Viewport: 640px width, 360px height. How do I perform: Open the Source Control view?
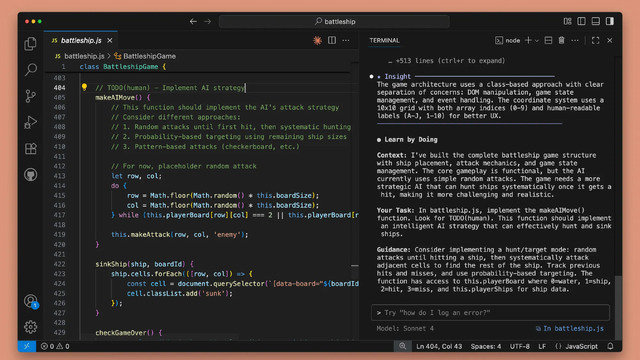[31, 96]
